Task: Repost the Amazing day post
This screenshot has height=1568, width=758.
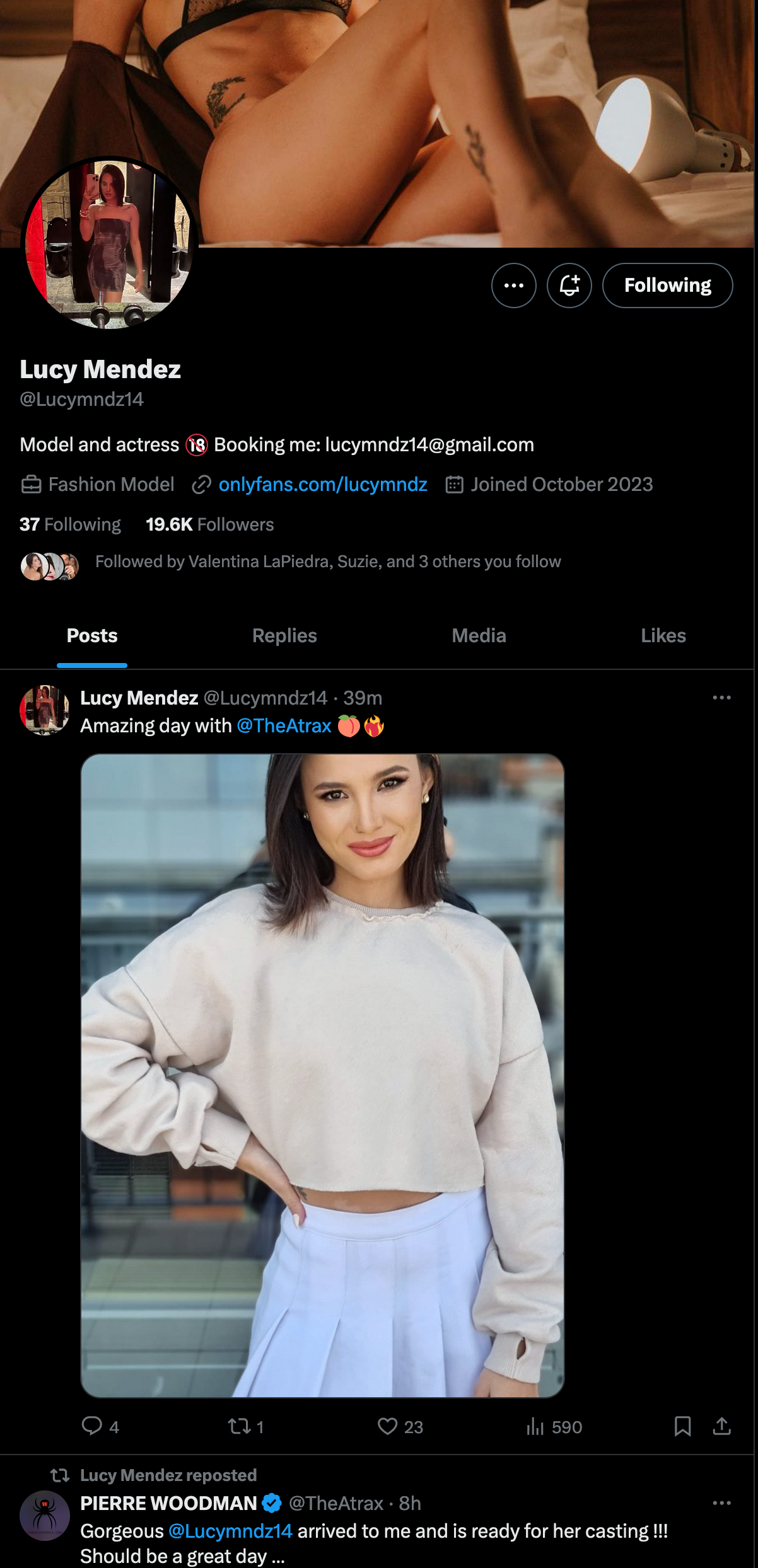Action: click(240, 1426)
